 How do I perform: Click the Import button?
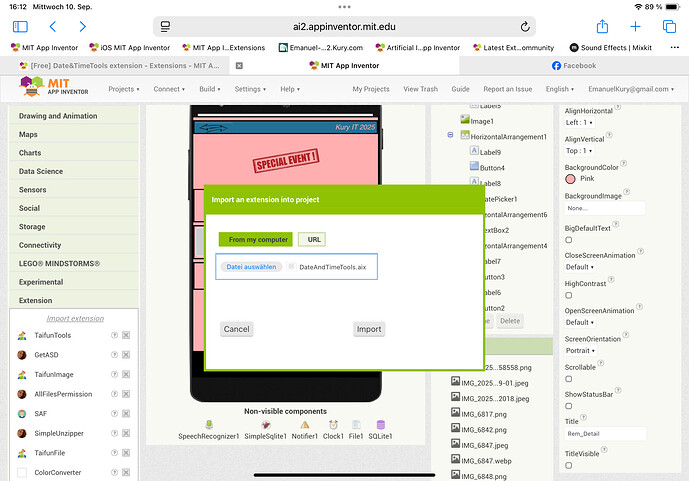click(369, 329)
